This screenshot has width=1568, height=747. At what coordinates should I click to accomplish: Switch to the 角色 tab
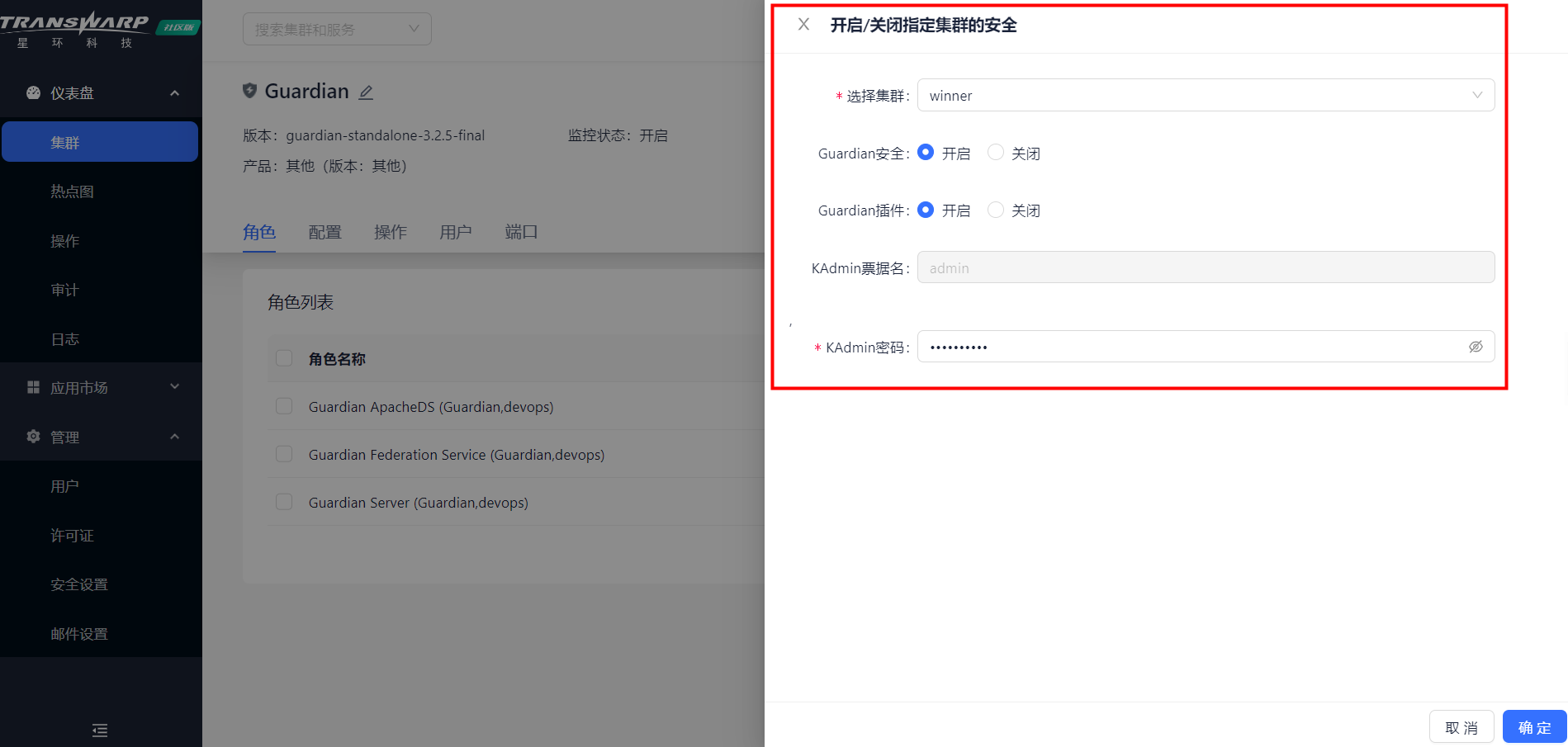point(259,232)
